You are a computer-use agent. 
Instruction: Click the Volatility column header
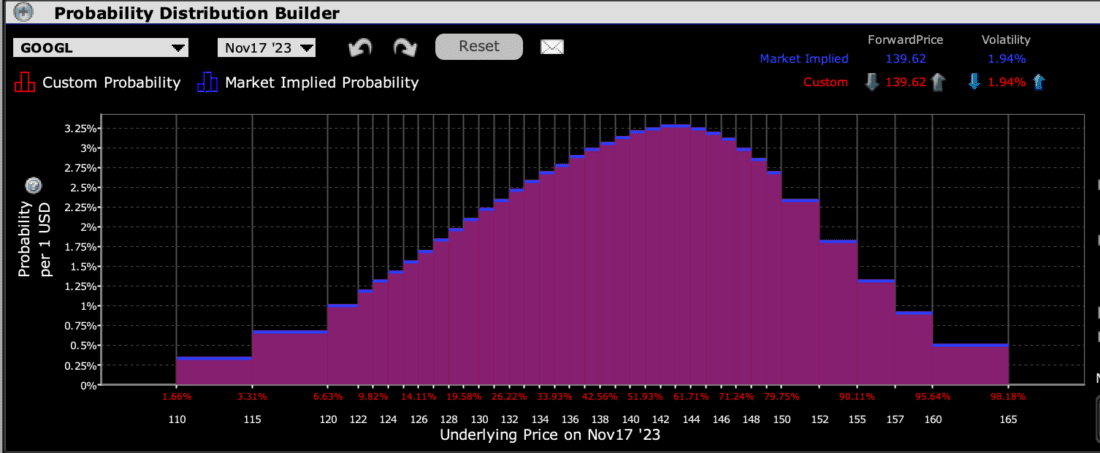[x=1006, y=41]
